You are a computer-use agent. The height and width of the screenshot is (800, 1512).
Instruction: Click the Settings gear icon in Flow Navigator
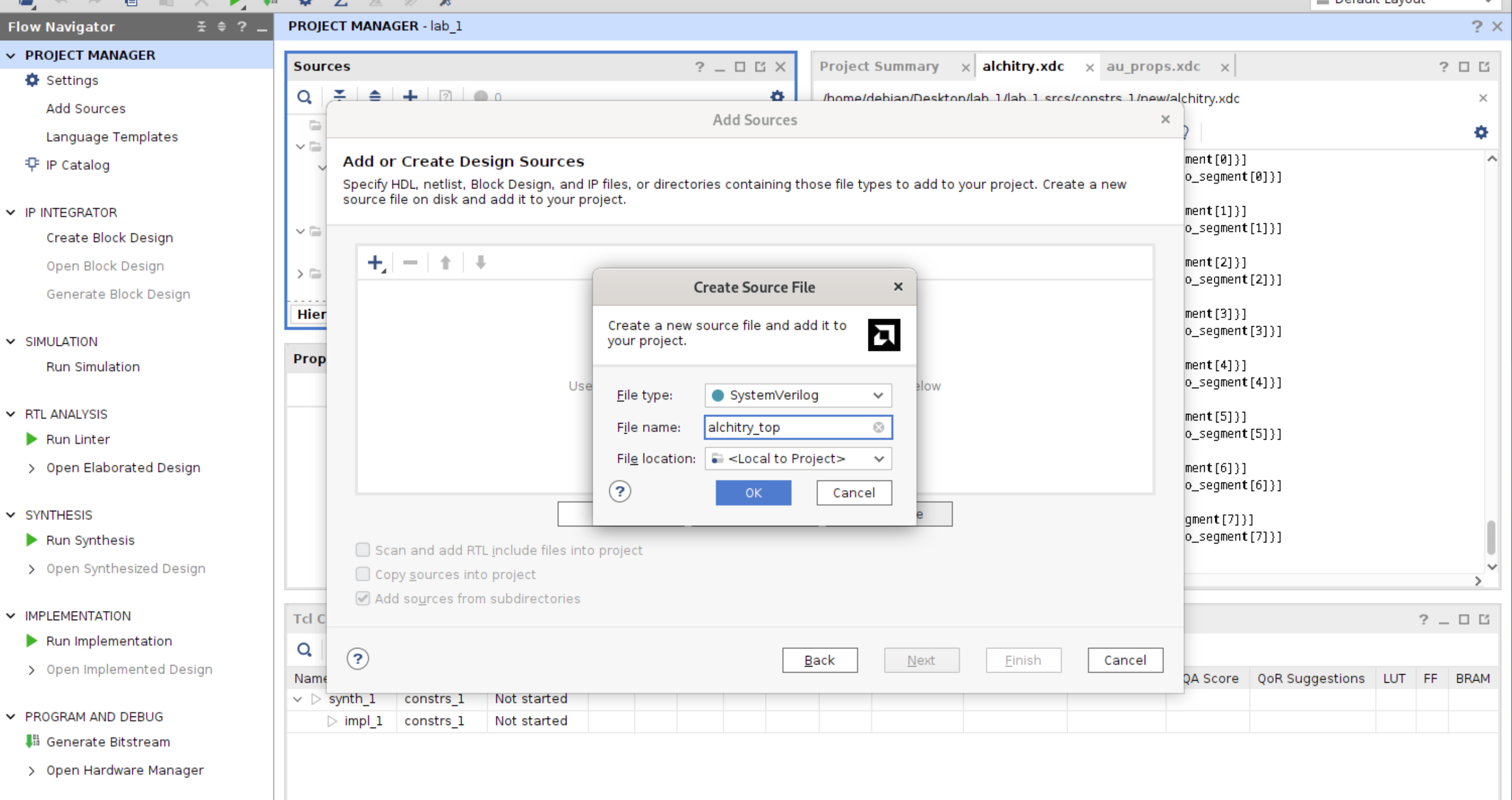point(32,80)
